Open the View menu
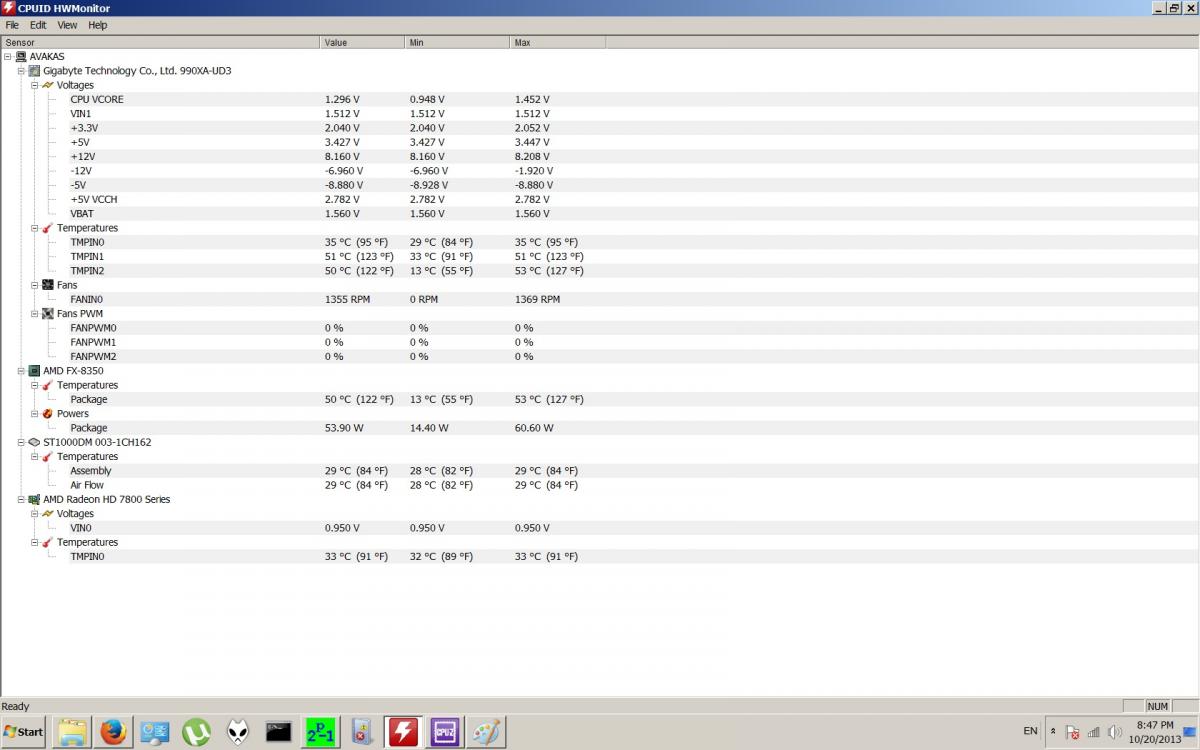Viewport: 1200px width, 750px height. (67, 25)
